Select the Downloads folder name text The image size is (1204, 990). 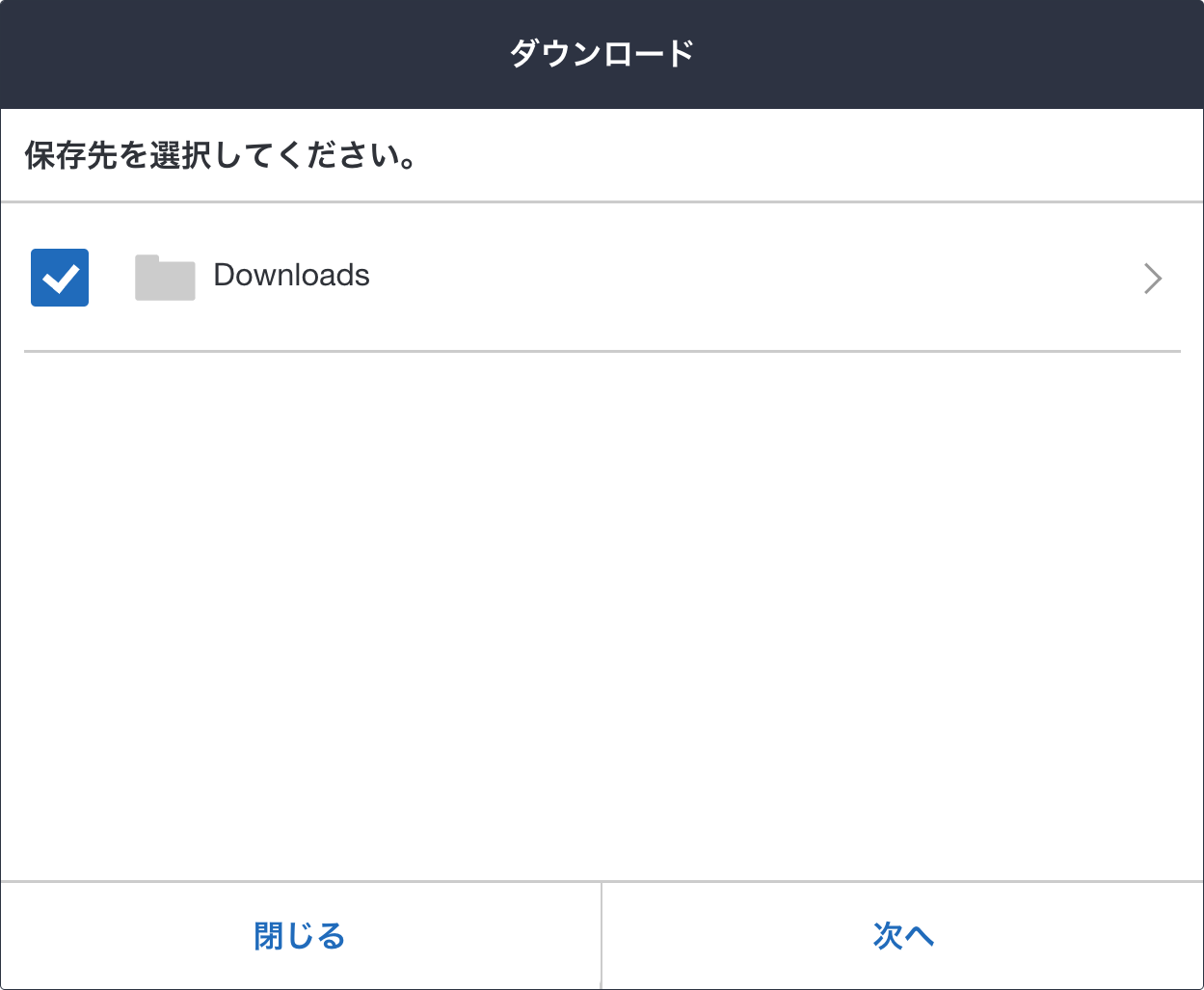(291, 276)
